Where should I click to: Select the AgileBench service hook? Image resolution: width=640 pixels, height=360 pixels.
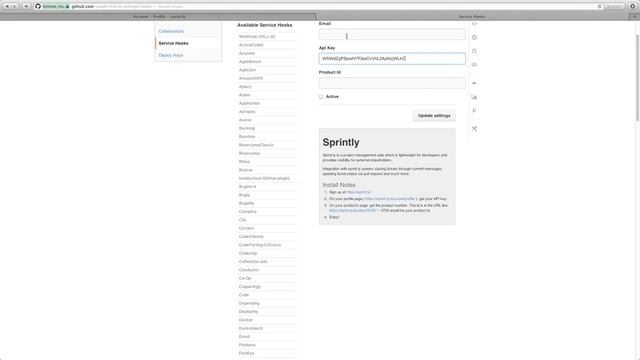tap(250, 62)
